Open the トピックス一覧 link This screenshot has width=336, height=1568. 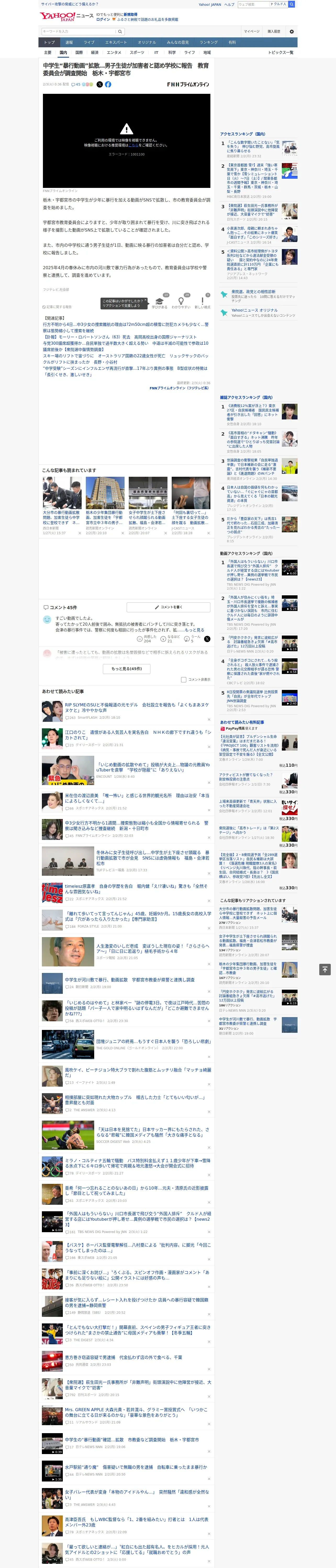click(281, 52)
